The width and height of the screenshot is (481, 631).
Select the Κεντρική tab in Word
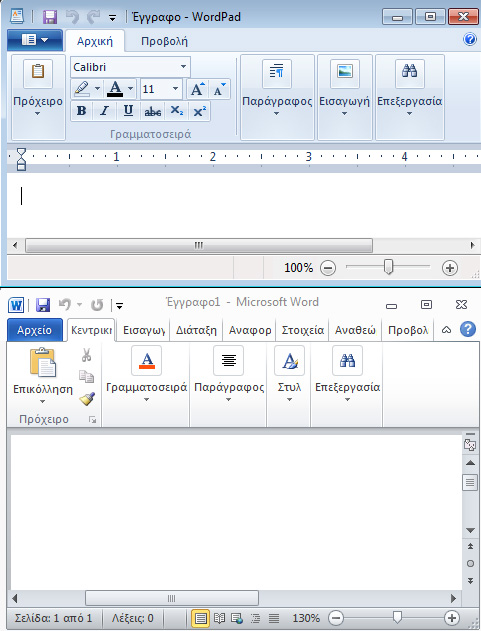91,330
